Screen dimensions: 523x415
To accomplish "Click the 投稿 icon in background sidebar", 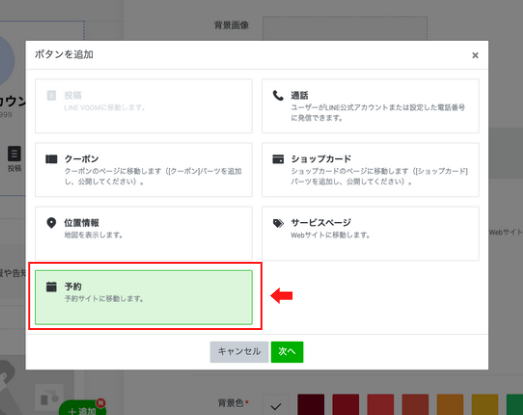I will (14, 154).
